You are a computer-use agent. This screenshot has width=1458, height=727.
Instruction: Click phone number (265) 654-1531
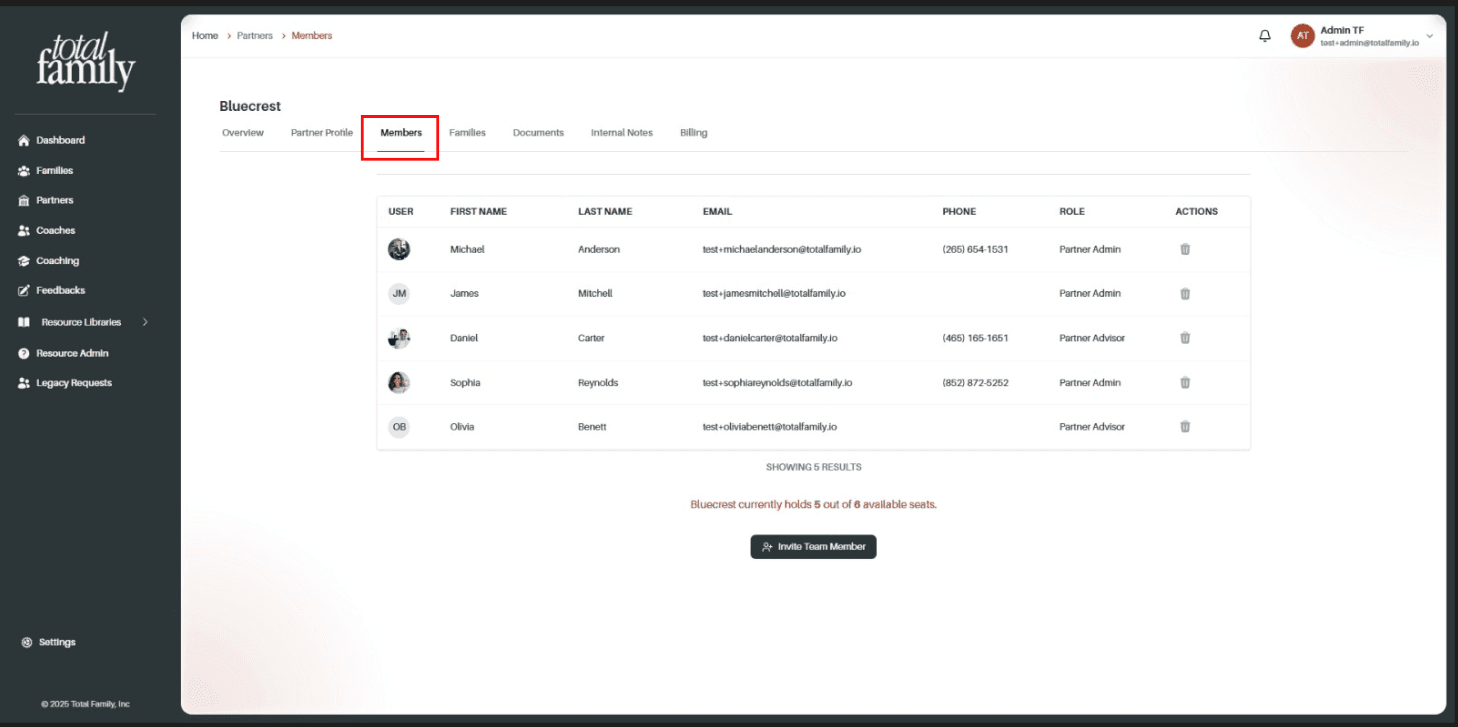point(975,249)
